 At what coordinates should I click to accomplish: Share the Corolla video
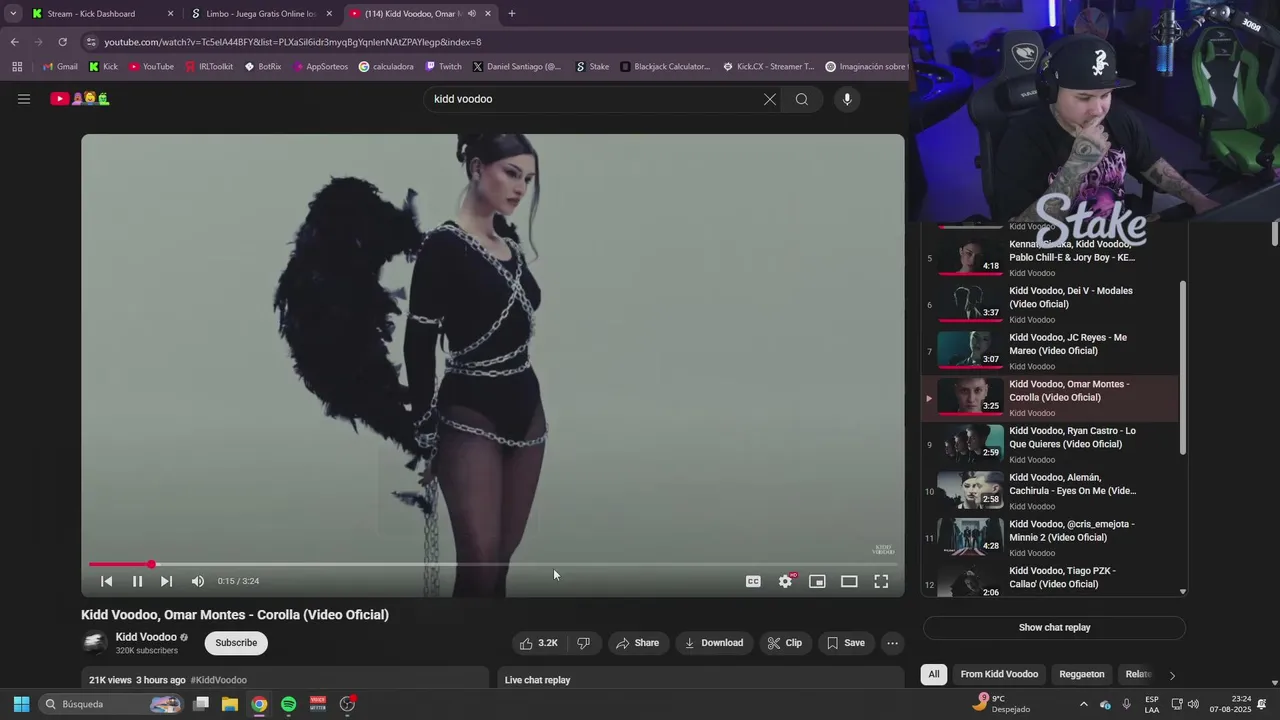[x=638, y=643]
